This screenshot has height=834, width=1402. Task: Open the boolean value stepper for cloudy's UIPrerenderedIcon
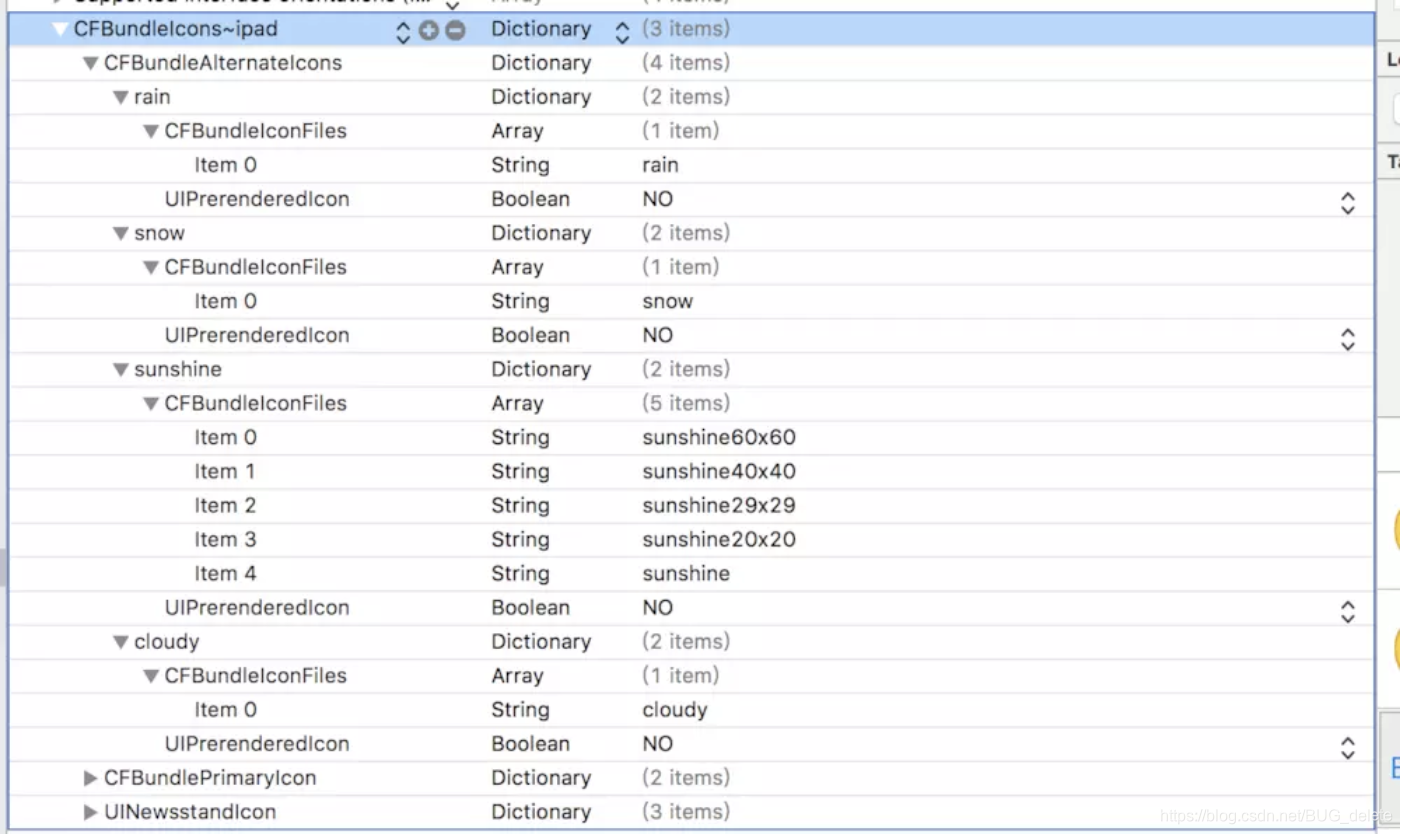(x=1347, y=746)
